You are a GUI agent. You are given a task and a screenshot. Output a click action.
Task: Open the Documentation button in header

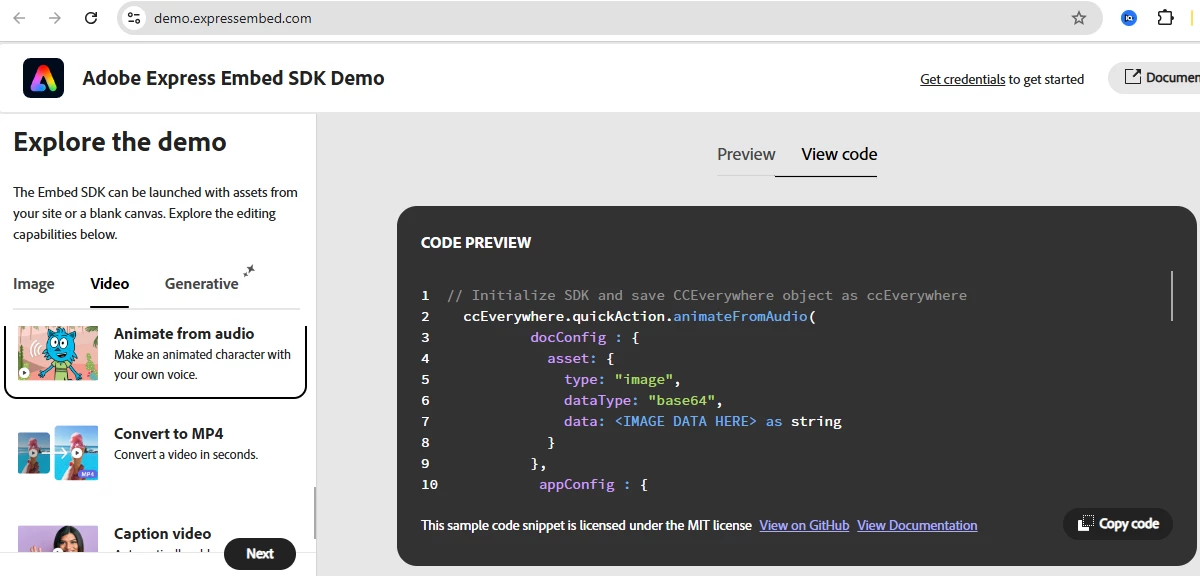pyautogui.click(x=1154, y=78)
